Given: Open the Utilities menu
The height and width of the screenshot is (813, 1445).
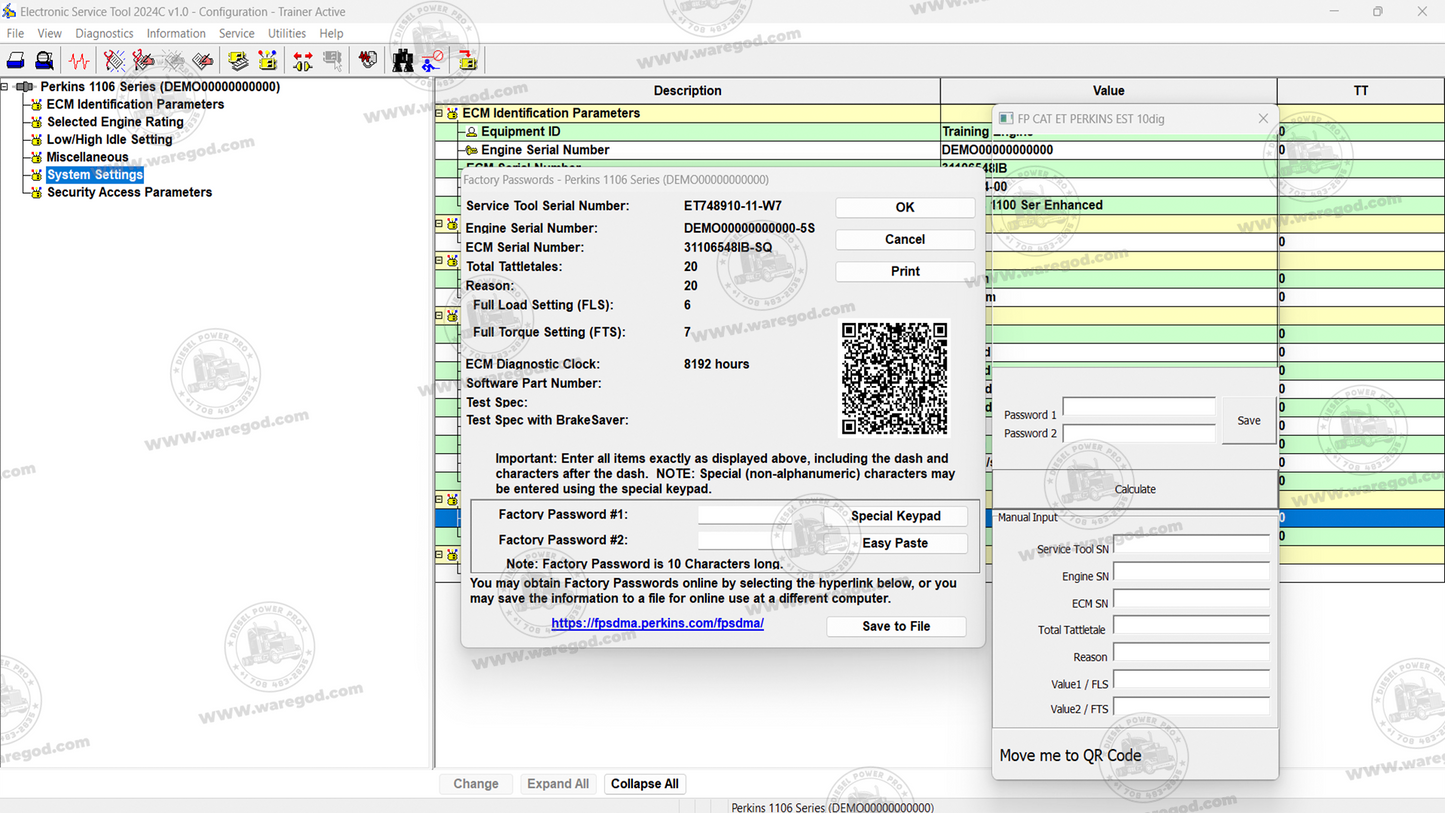Looking at the screenshot, I should click(x=286, y=34).
